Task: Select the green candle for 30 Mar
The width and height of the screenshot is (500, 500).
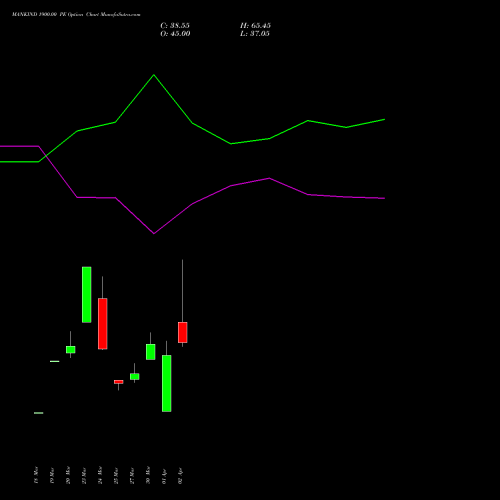Action: (x=151, y=352)
